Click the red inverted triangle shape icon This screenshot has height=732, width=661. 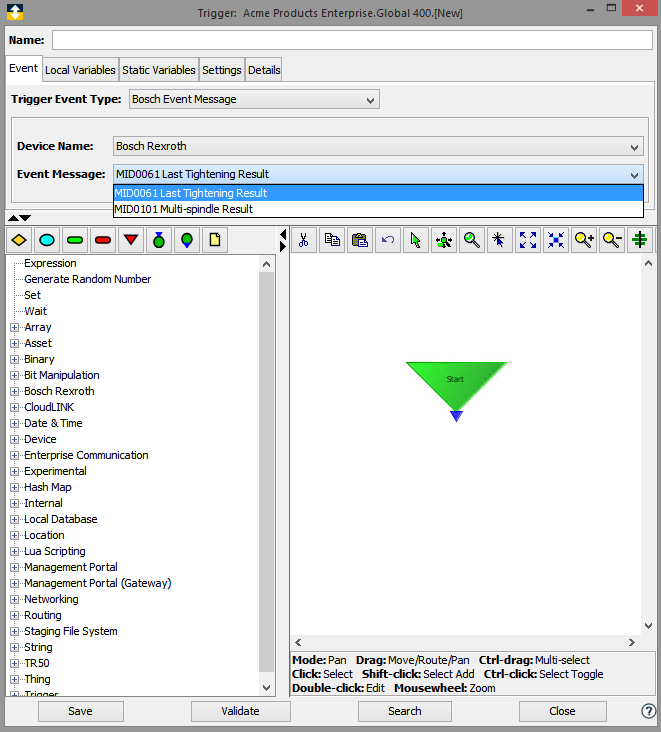tap(130, 240)
